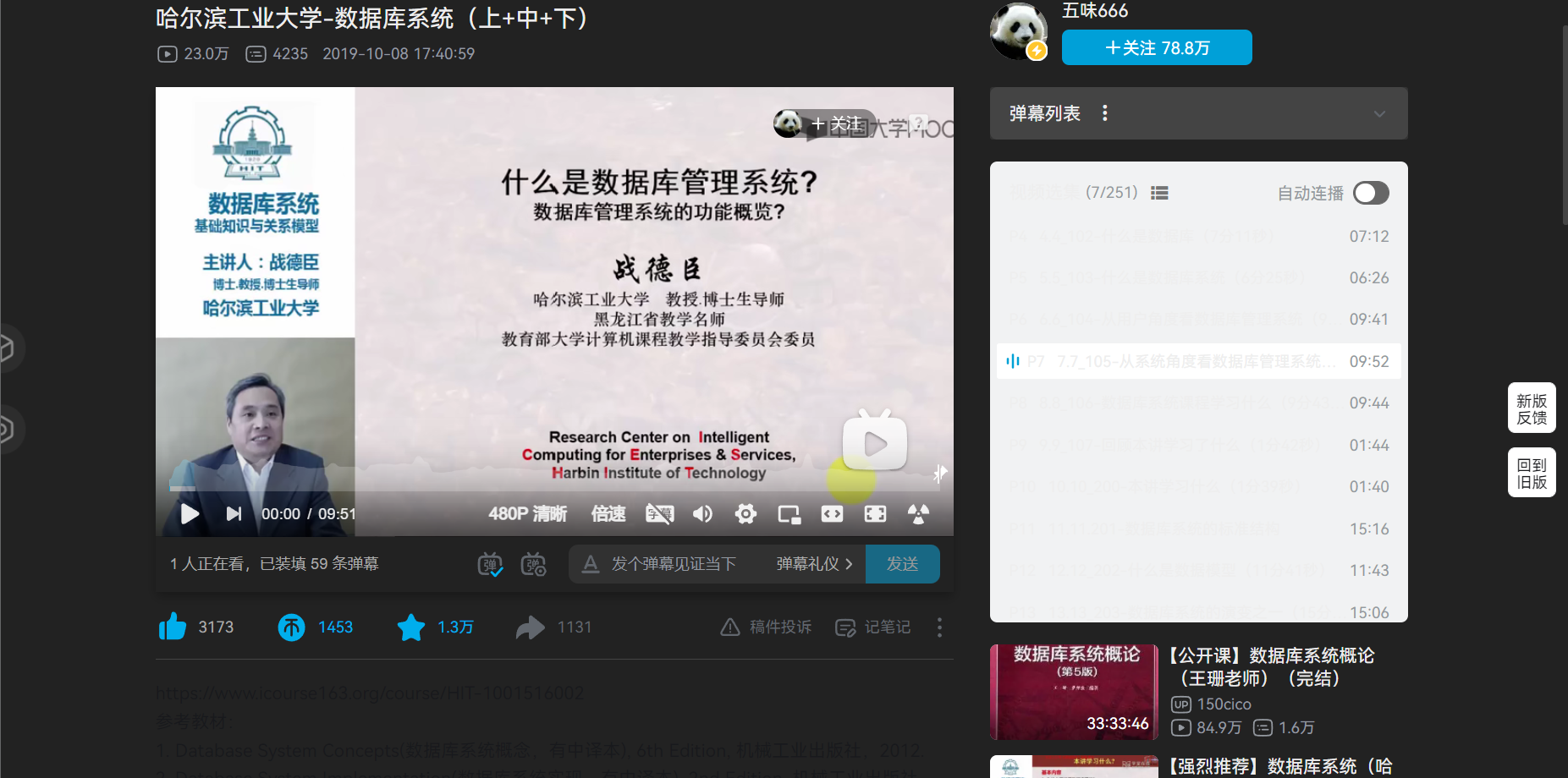Click the 4235 danmaku count icon
The width and height of the screenshot is (1568, 778).
(256, 54)
